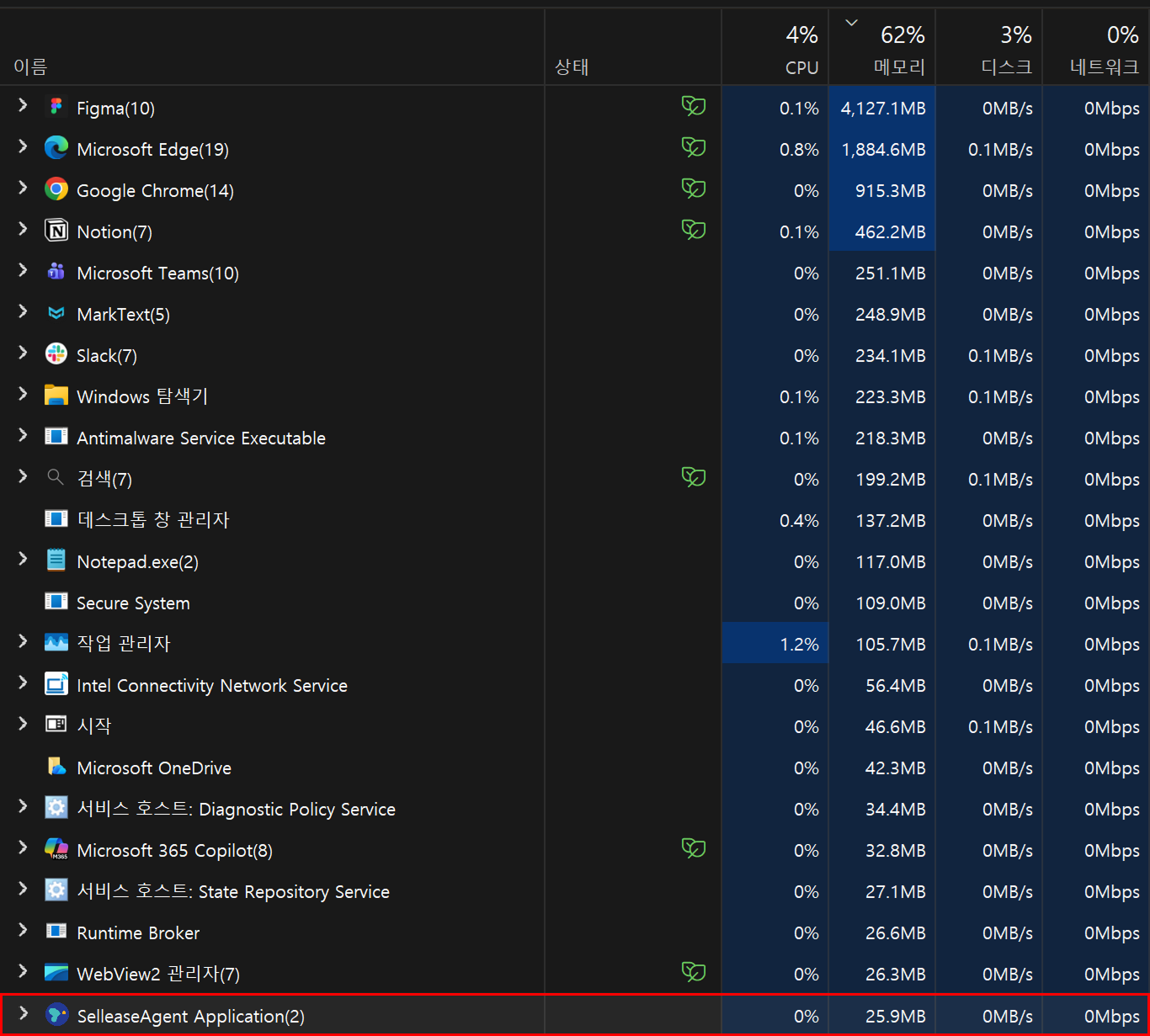Click the 데스크톱 창 관리자 icon

[x=56, y=519]
